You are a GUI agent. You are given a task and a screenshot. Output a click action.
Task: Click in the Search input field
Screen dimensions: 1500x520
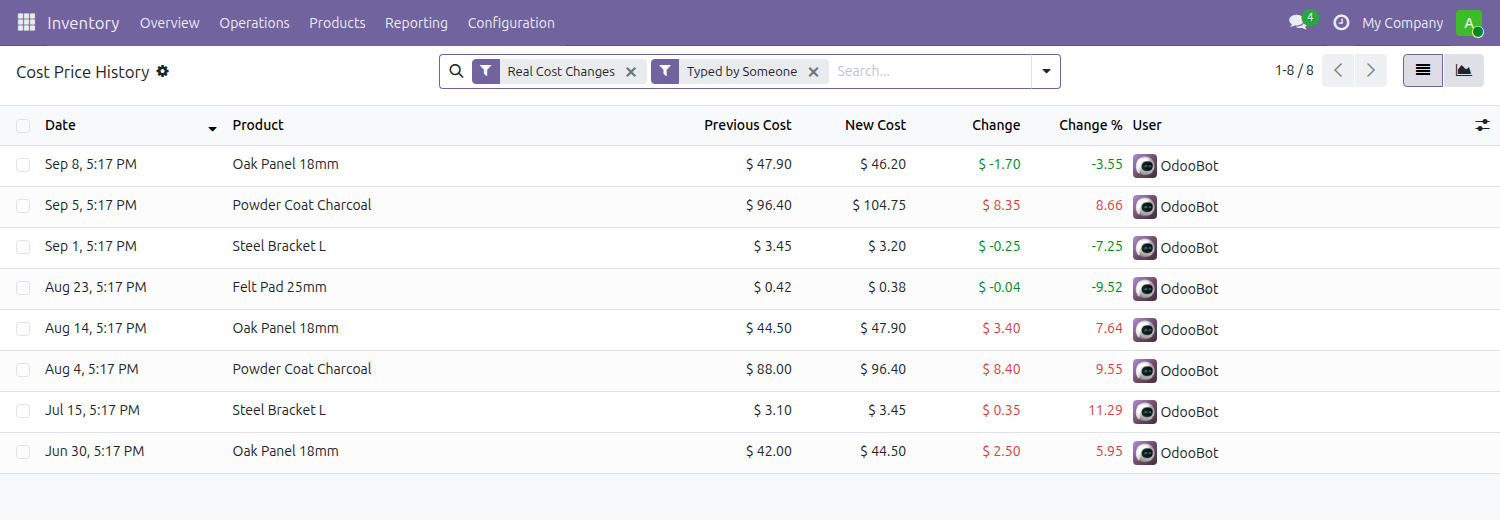click(930, 71)
